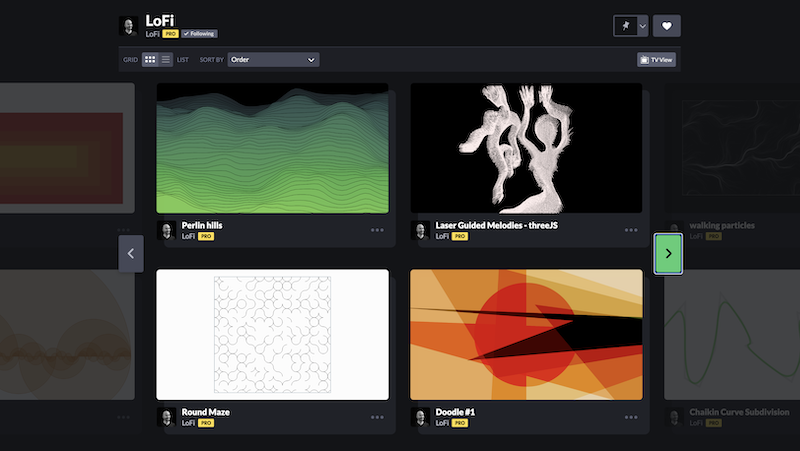
Task: Click author avatar on Laser Guided Melodies card
Action: [420, 231]
